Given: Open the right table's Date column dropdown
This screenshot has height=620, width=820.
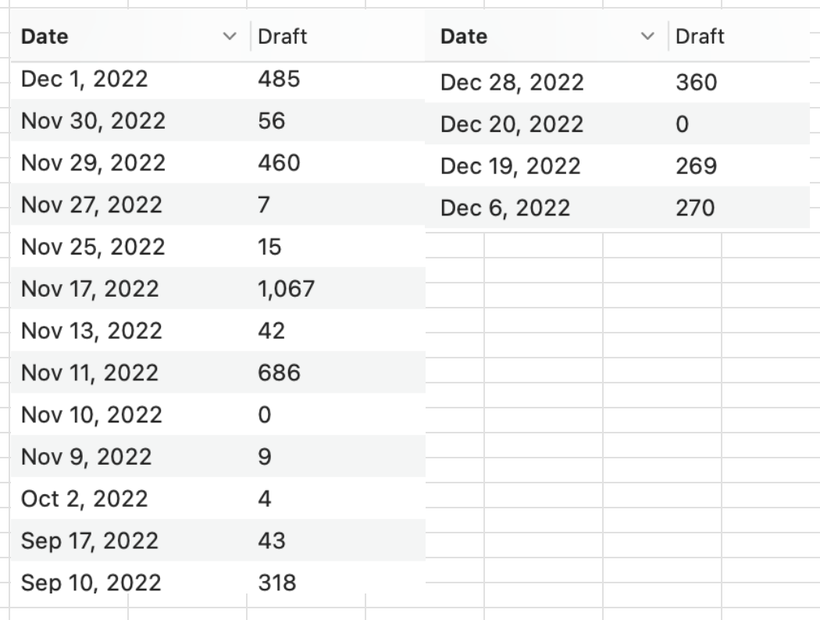Looking at the screenshot, I should pos(647,37).
